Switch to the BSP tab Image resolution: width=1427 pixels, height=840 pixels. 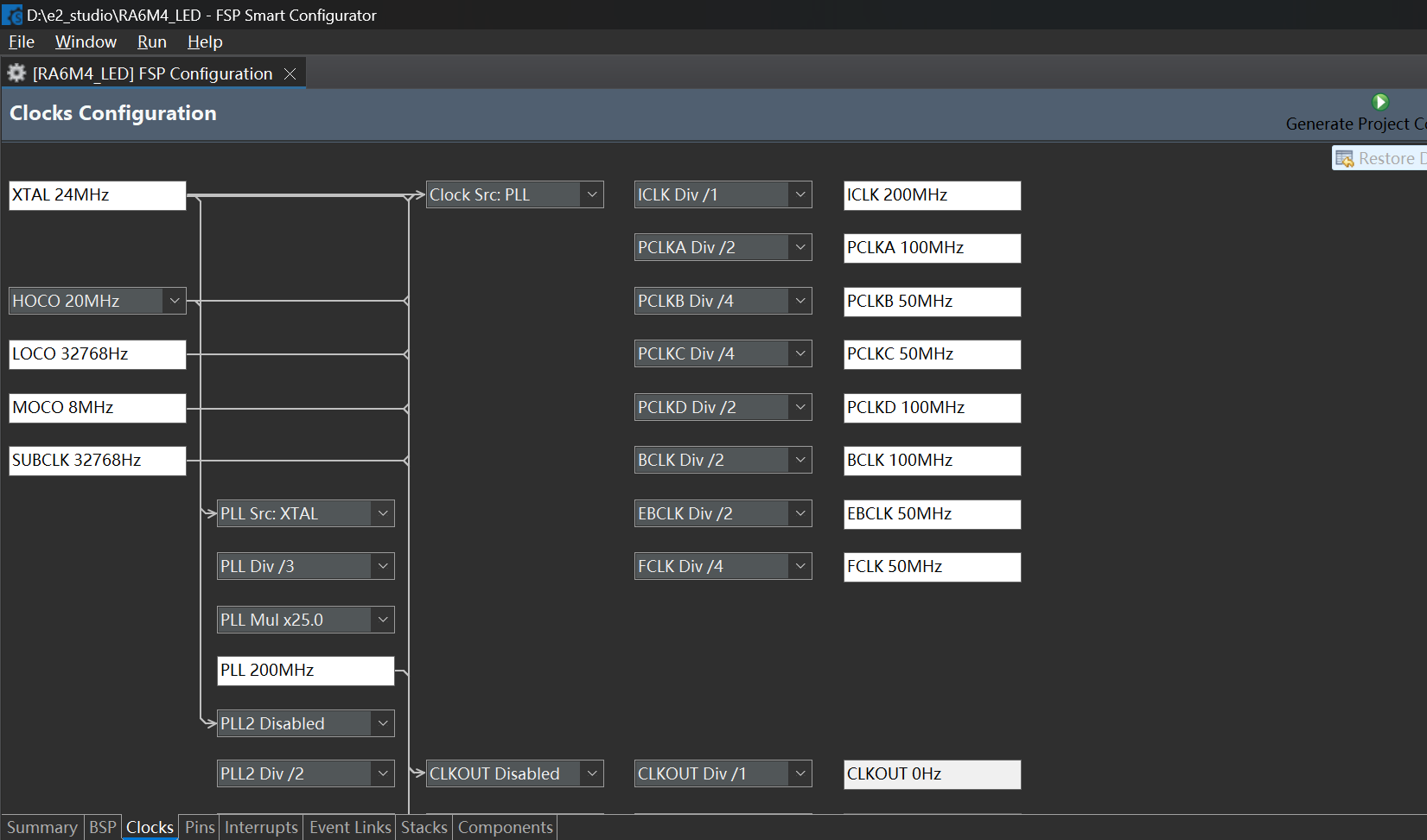(103, 827)
